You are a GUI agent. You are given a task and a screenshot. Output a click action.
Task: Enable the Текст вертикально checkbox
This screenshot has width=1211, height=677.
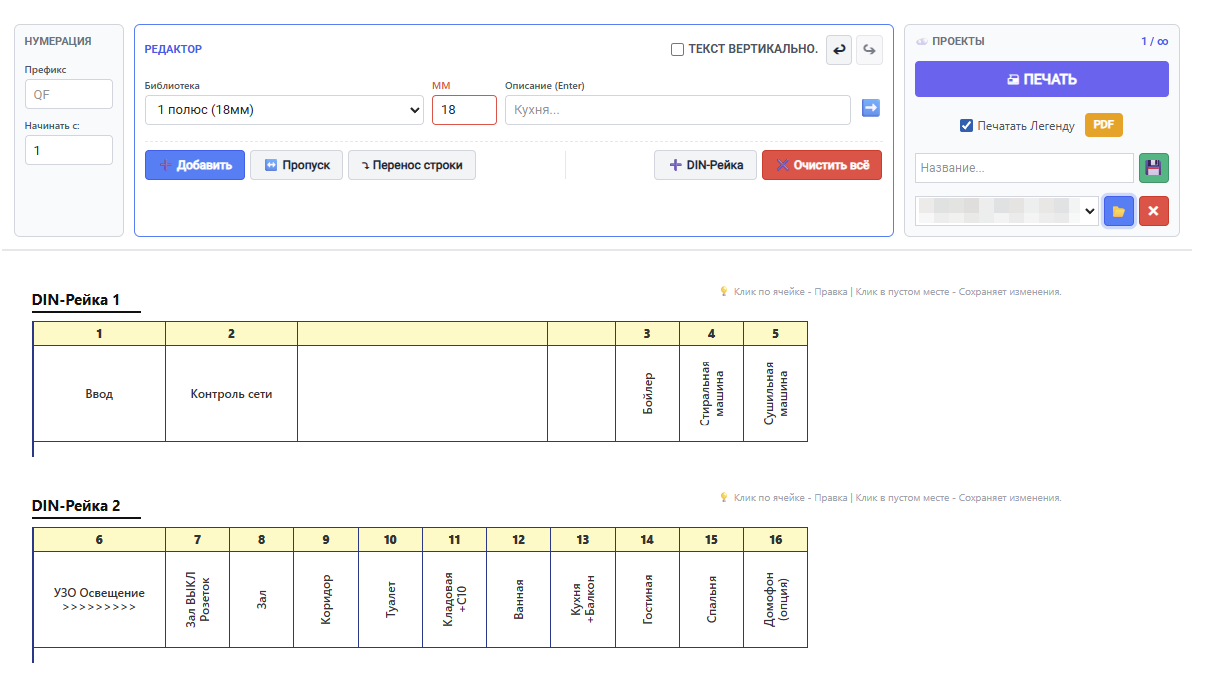tap(677, 49)
